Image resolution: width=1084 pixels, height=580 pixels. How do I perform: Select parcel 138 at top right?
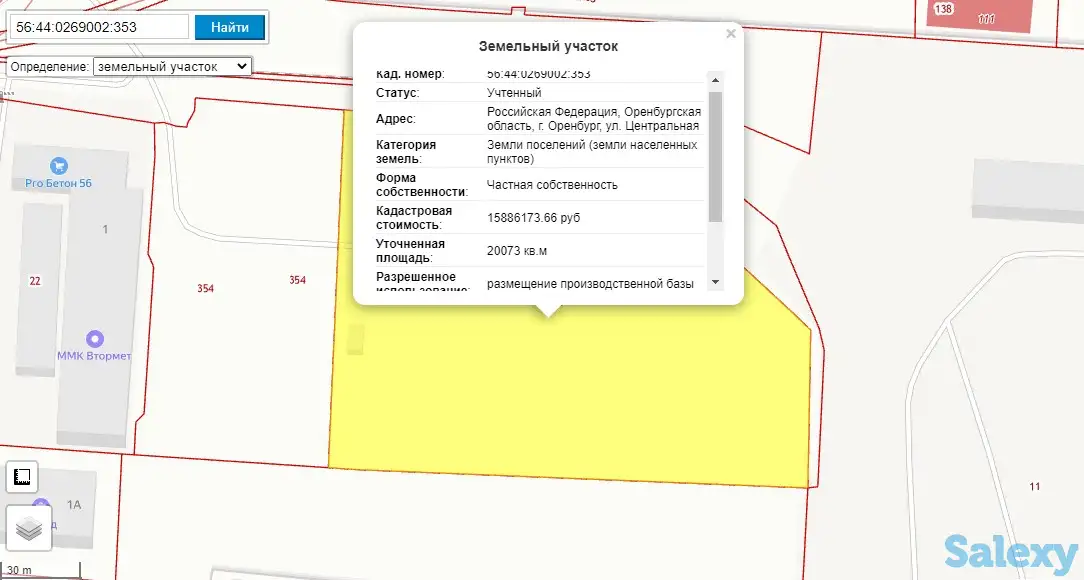[941, 8]
